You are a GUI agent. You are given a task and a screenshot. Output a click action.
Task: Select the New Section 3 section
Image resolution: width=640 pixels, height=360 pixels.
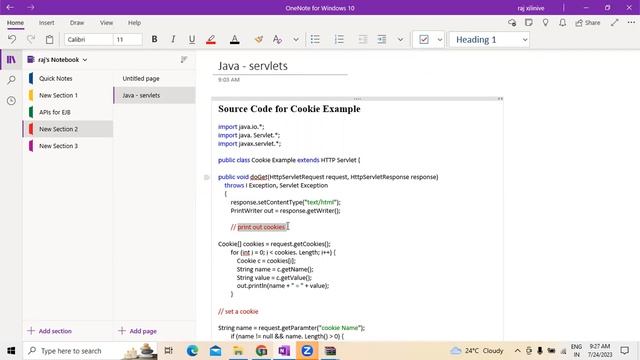(x=68, y=146)
